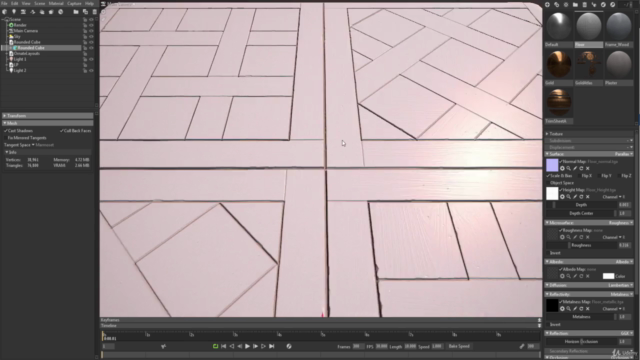Open the Reflectivity Metalness model dropdown
The width and height of the screenshot is (640, 360).
(x=621, y=294)
